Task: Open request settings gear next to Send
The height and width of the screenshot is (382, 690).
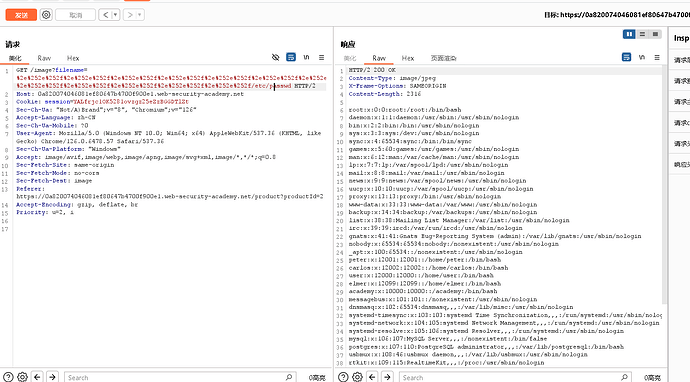Action: tap(46, 15)
